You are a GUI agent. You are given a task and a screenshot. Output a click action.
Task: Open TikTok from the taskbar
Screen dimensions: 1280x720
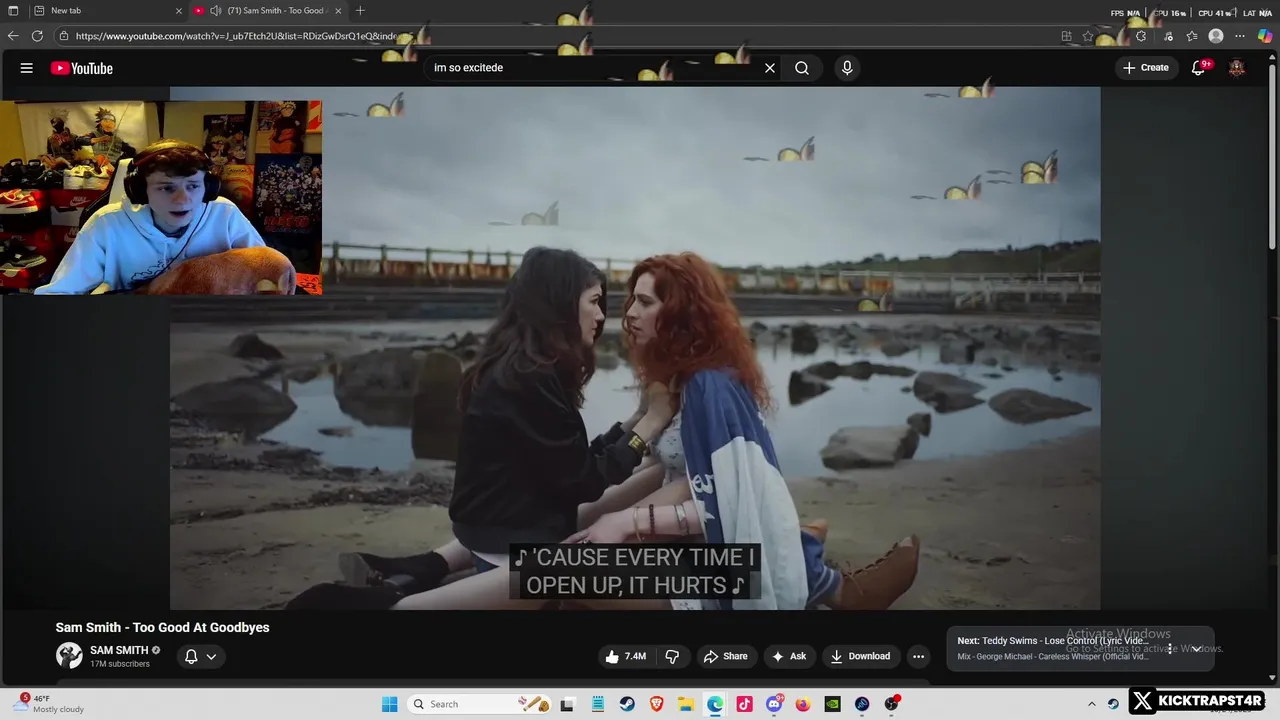coord(744,704)
